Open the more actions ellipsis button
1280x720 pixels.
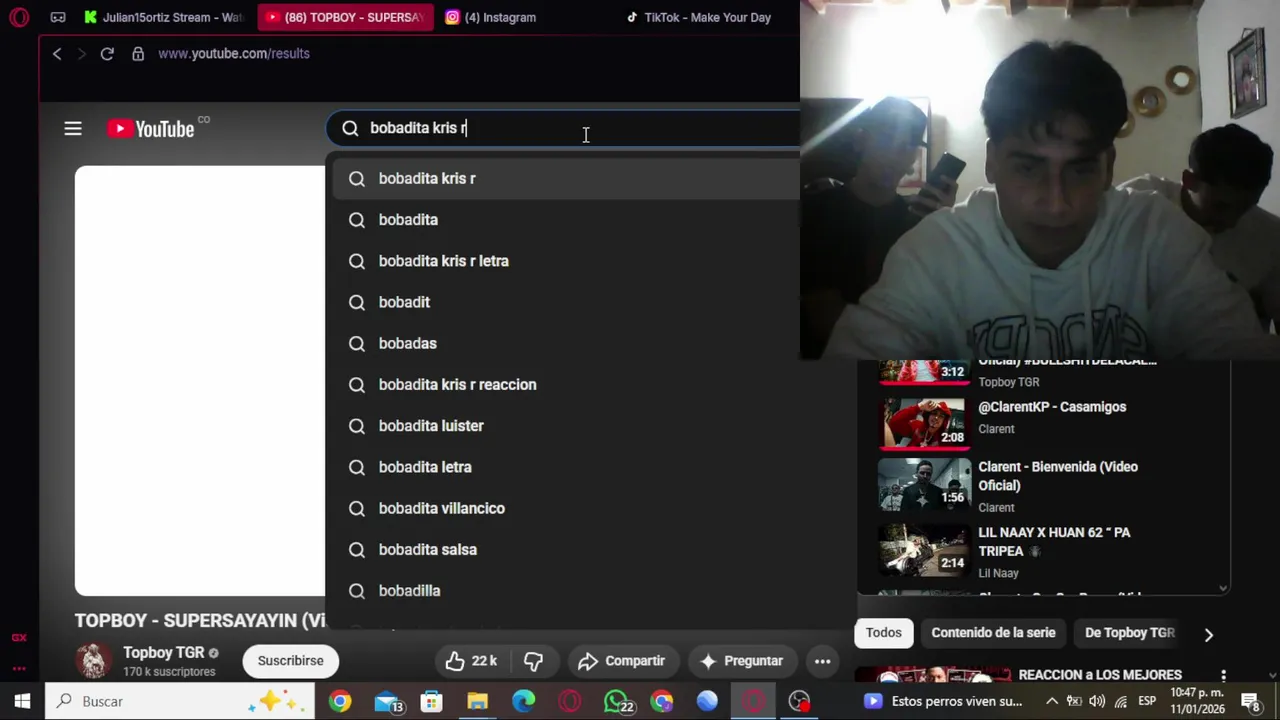pyautogui.click(x=822, y=661)
